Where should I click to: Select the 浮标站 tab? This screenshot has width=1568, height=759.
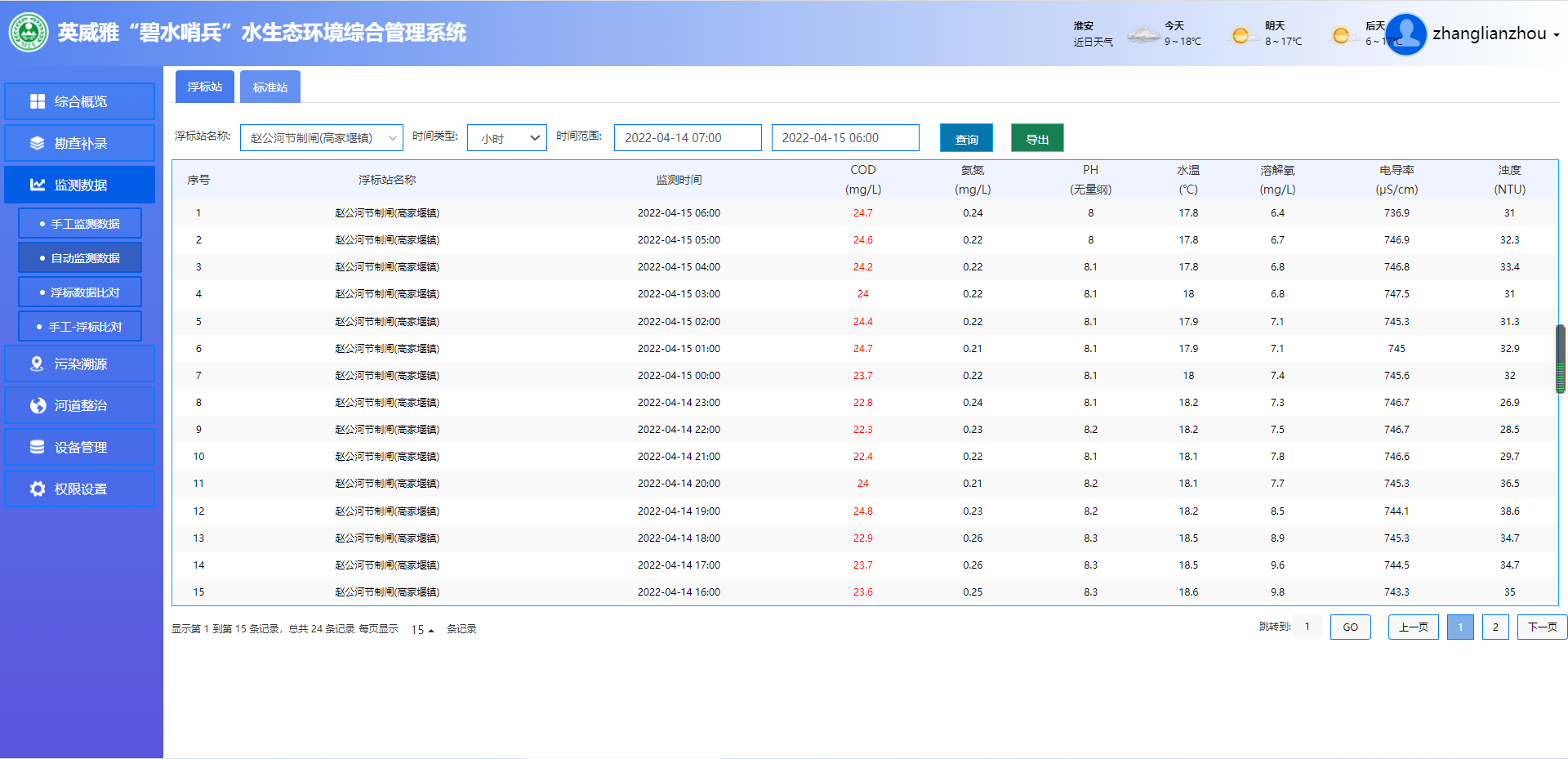coord(204,87)
